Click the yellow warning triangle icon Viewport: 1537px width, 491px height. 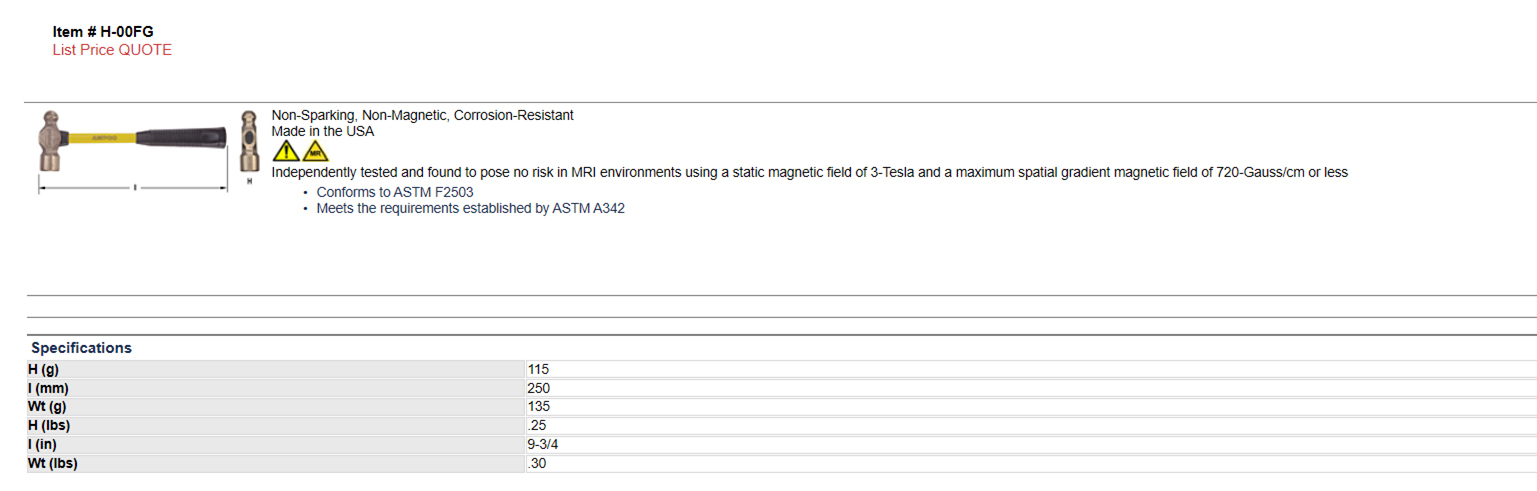pos(286,152)
